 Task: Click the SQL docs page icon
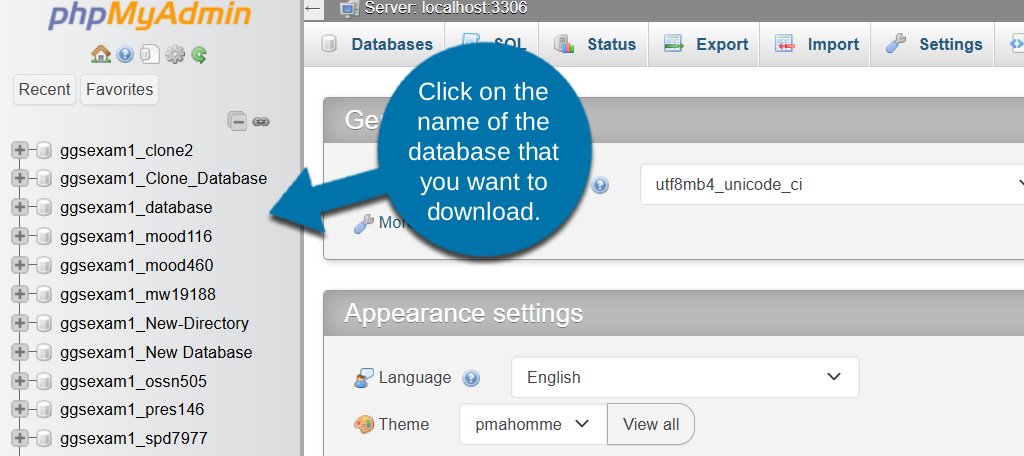pyautogui.click(x=149, y=55)
